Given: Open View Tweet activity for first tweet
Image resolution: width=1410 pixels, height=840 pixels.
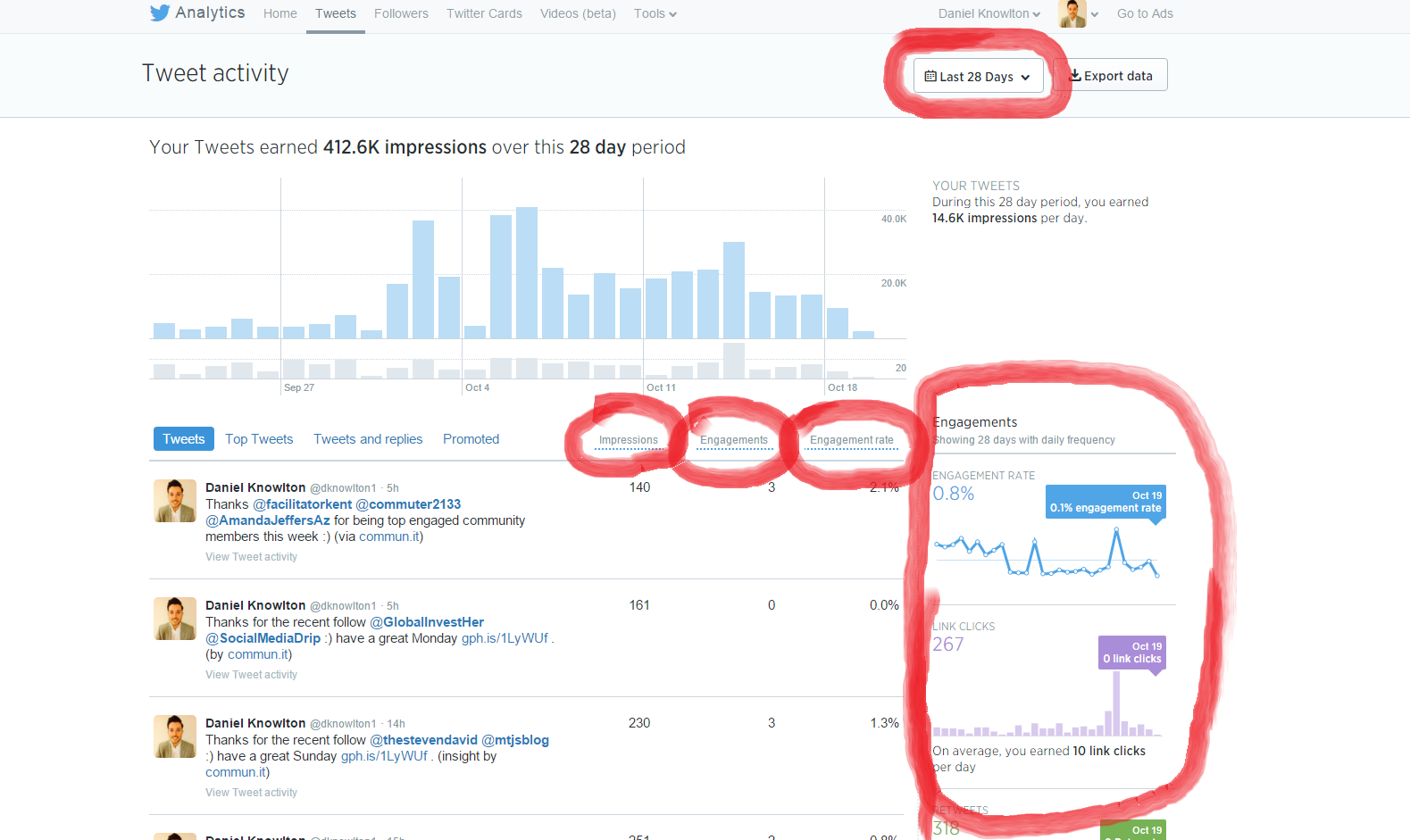Looking at the screenshot, I should click(x=251, y=557).
